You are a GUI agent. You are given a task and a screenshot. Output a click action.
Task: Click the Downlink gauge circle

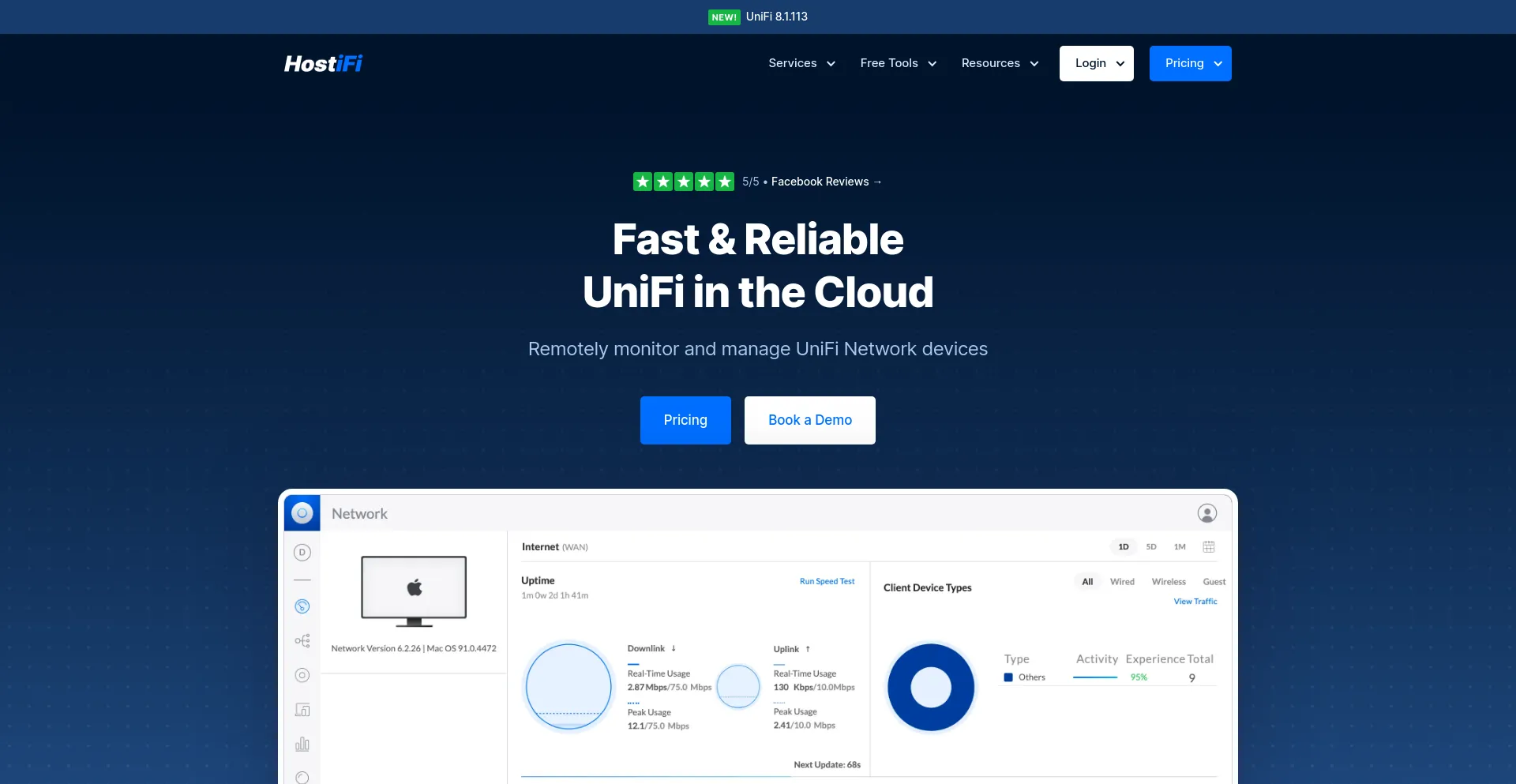pyautogui.click(x=568, y=686)
